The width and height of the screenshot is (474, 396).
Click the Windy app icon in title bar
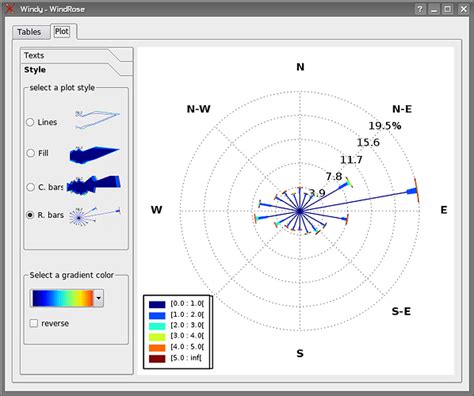coord(10,8)
